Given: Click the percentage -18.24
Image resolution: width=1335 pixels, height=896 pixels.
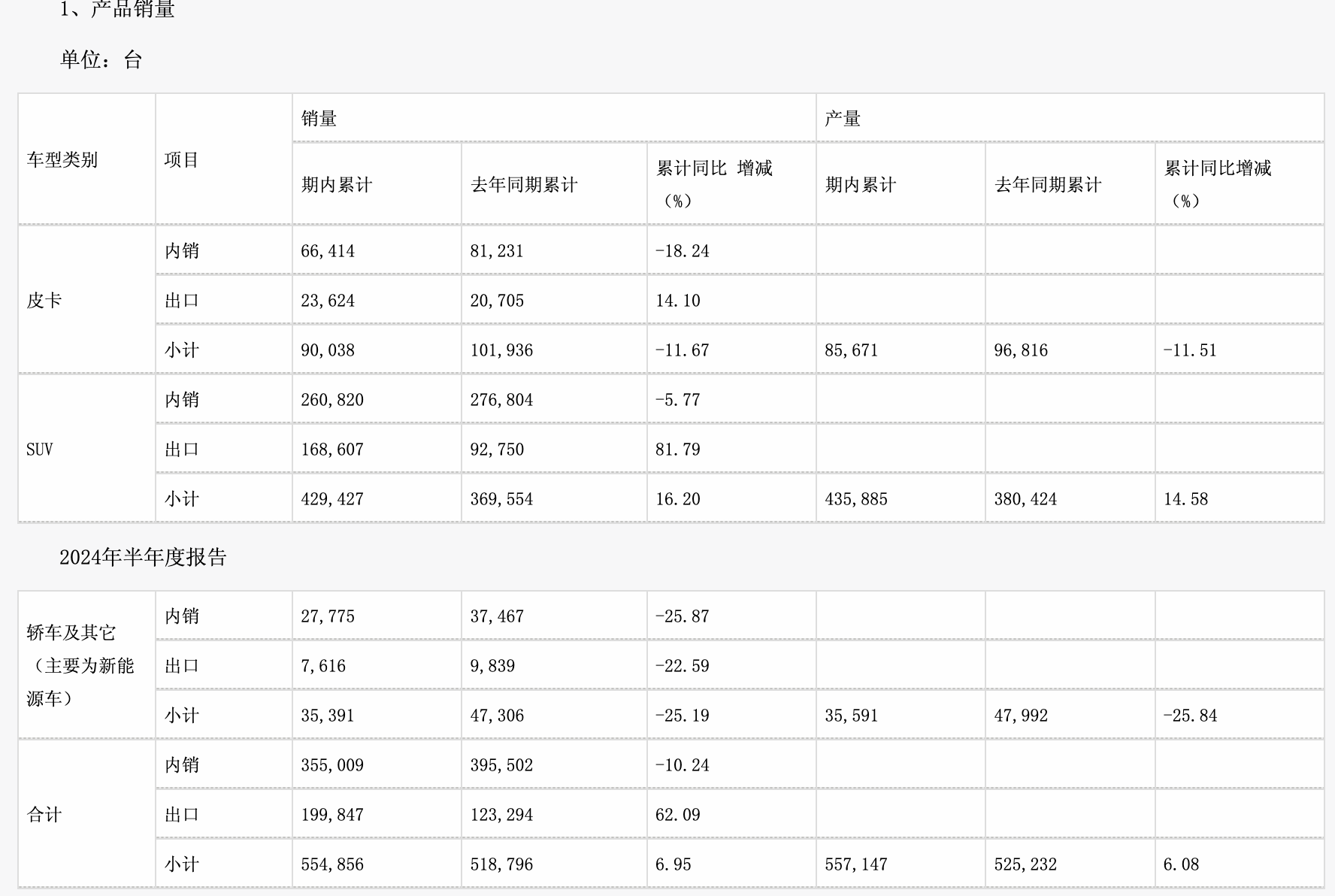Looking at the screenshot, I should click(x=683, y=251).
